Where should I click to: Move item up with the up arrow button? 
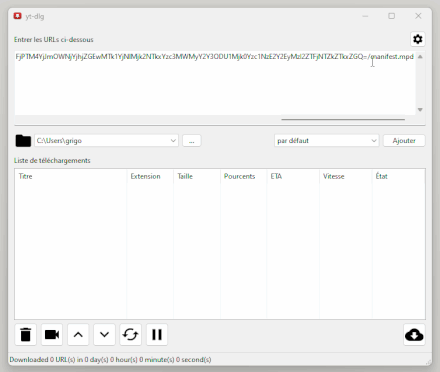point(78,334)
